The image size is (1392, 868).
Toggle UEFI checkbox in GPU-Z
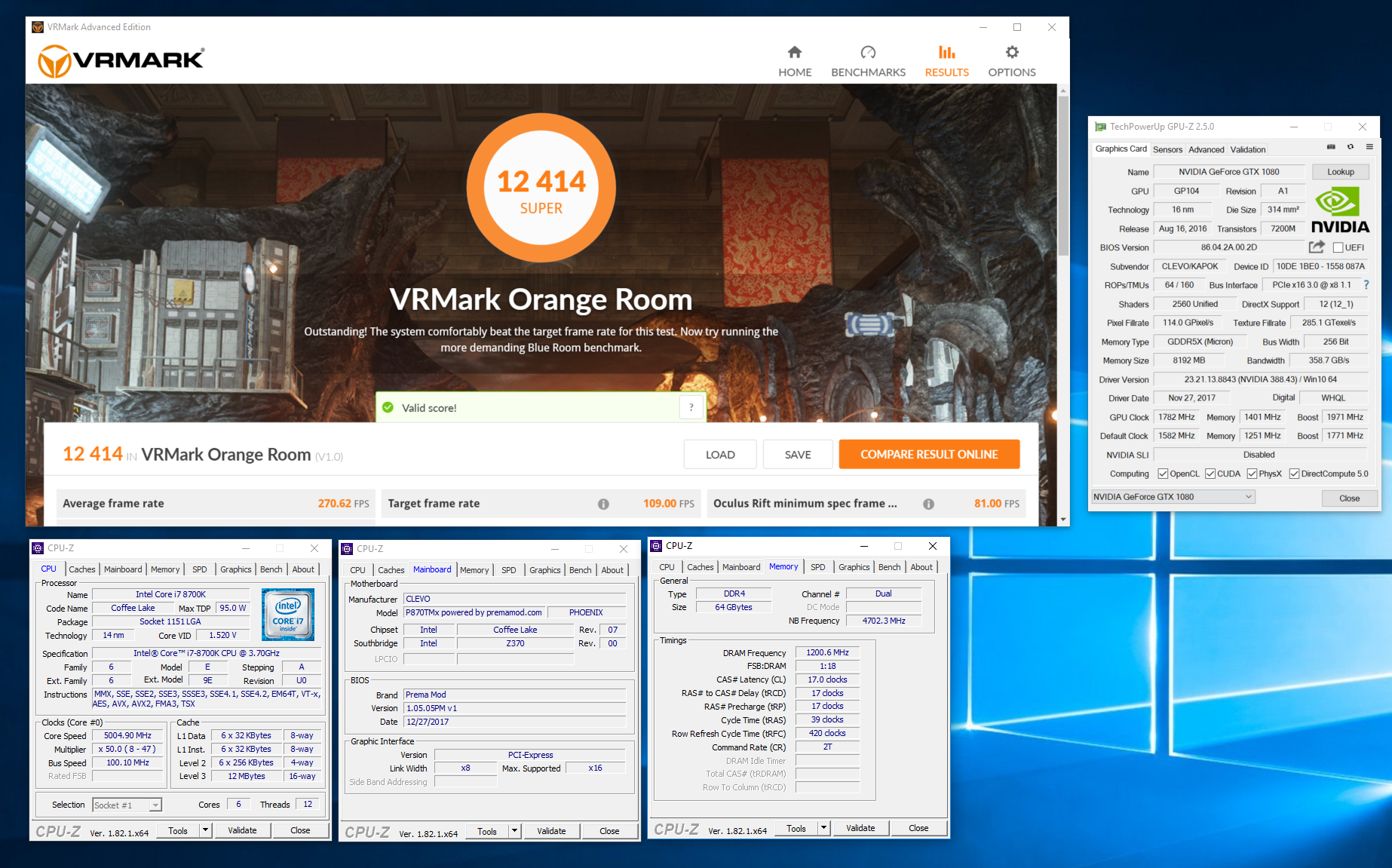(x=1338, y=247)
